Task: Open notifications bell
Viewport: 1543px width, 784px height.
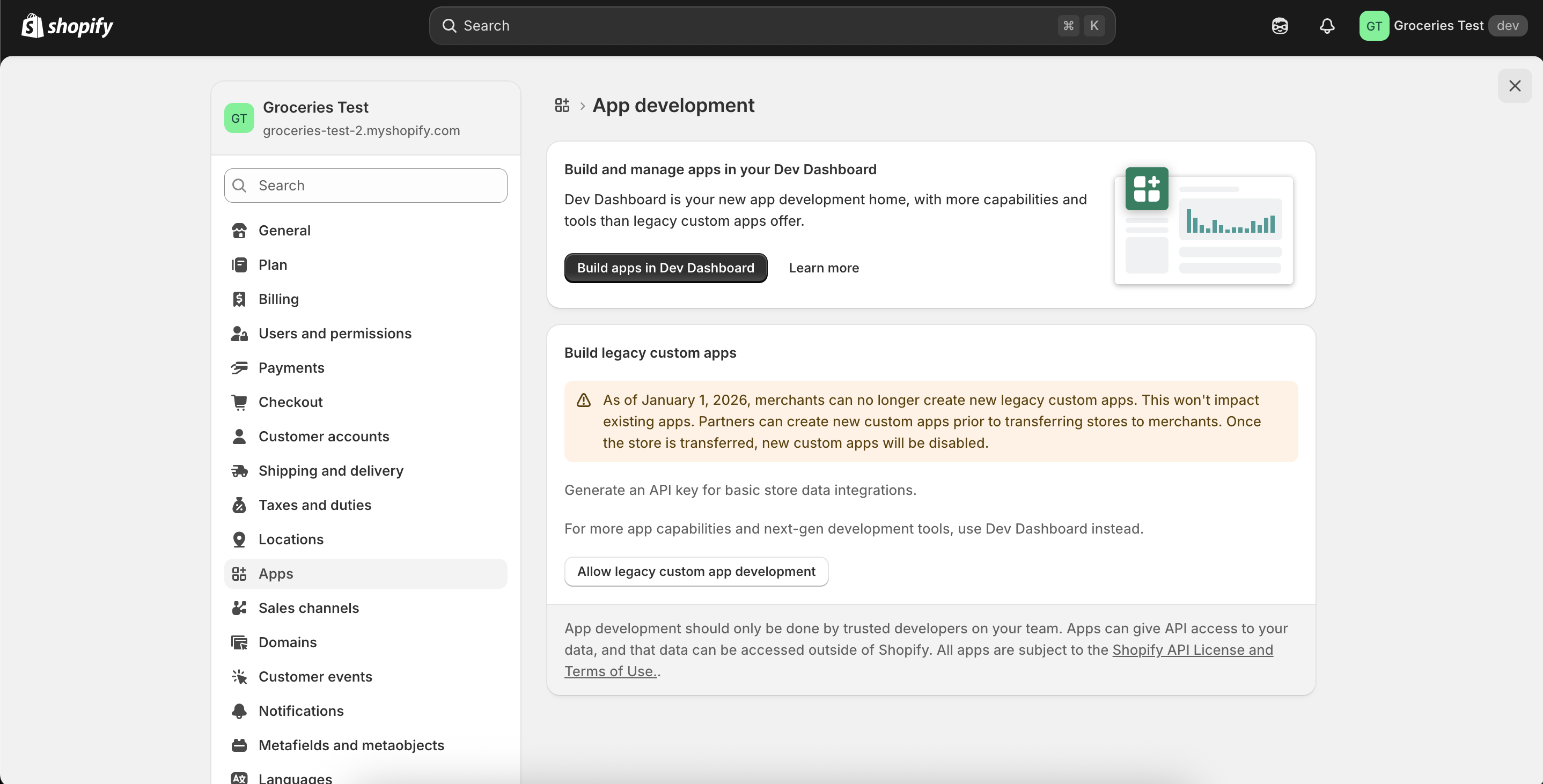Action: pos(1327,25)
